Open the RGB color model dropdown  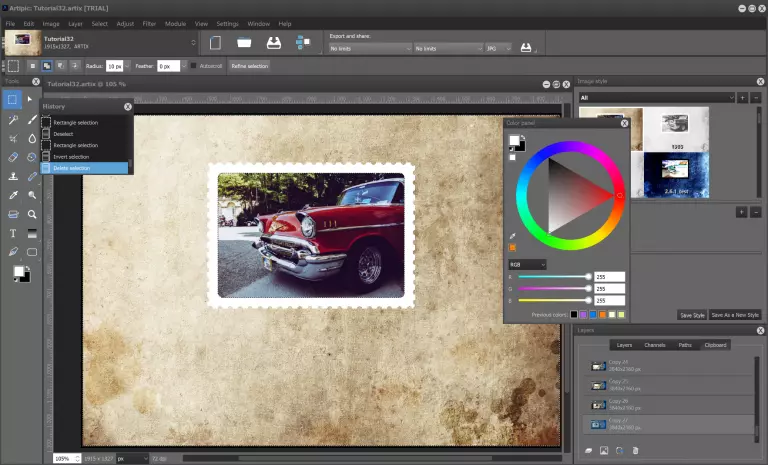point(527,264)
